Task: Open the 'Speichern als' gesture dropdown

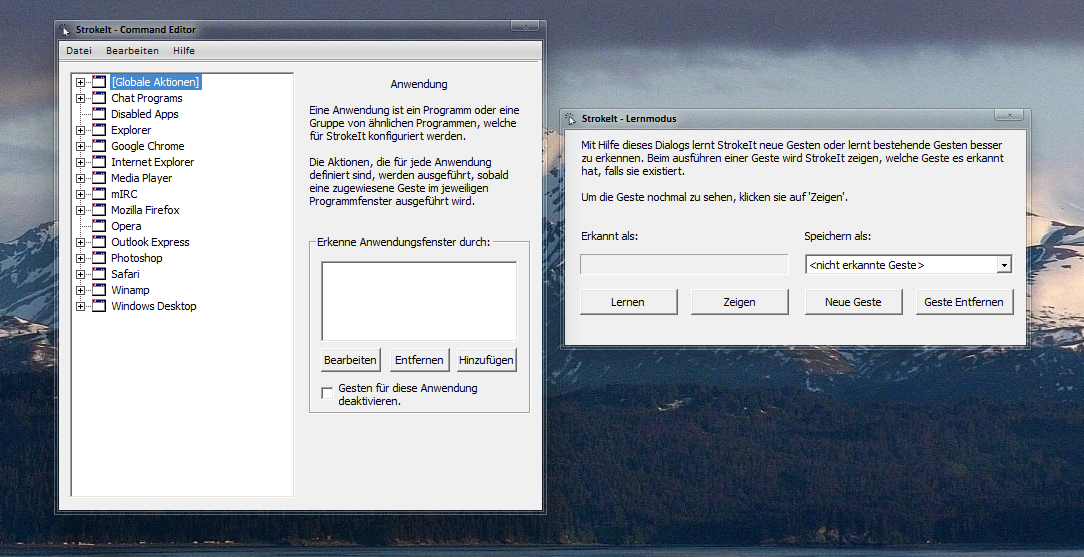Action: tap(1004, 265)
